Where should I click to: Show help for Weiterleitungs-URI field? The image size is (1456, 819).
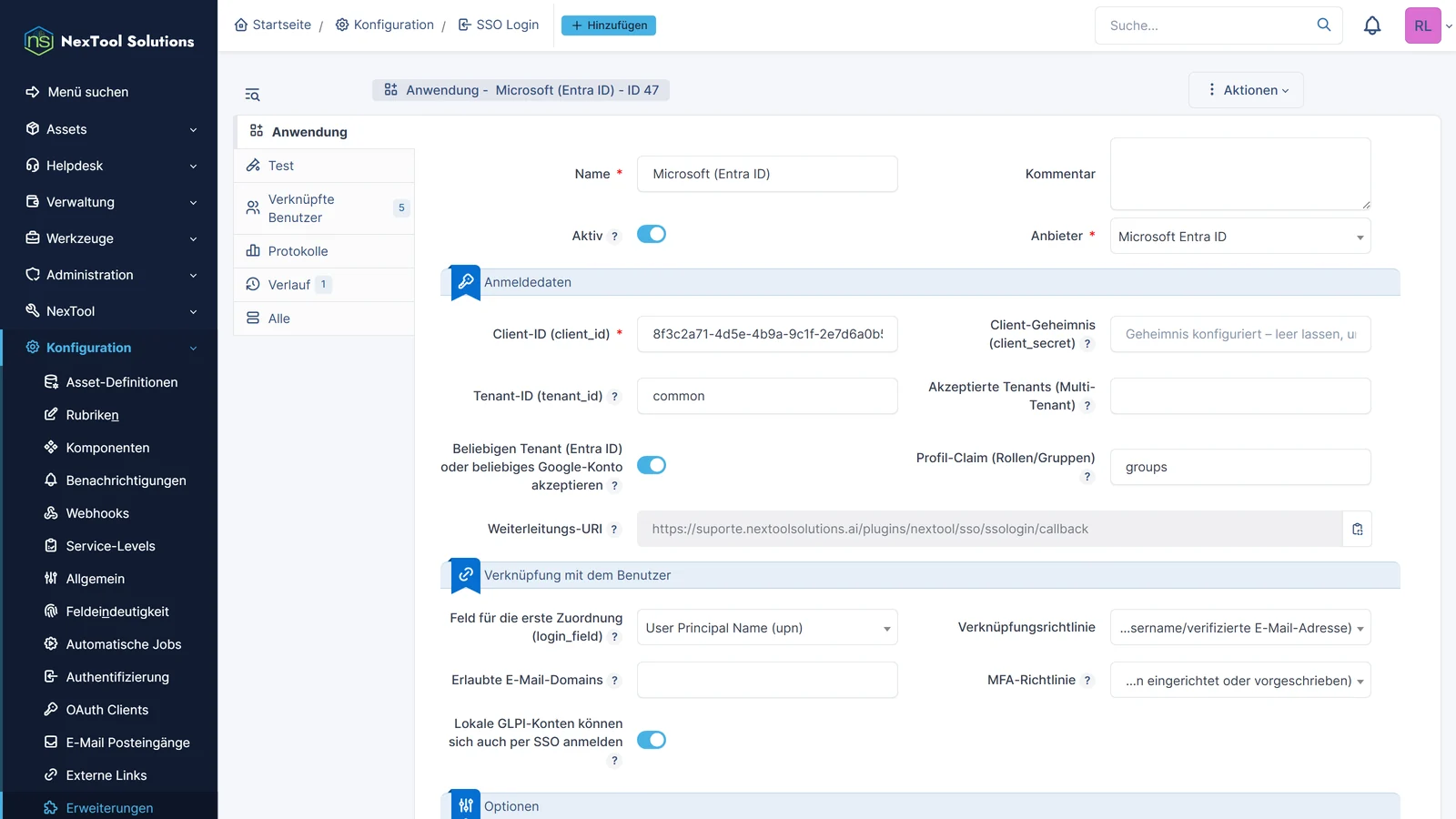[x=614, y=530]
